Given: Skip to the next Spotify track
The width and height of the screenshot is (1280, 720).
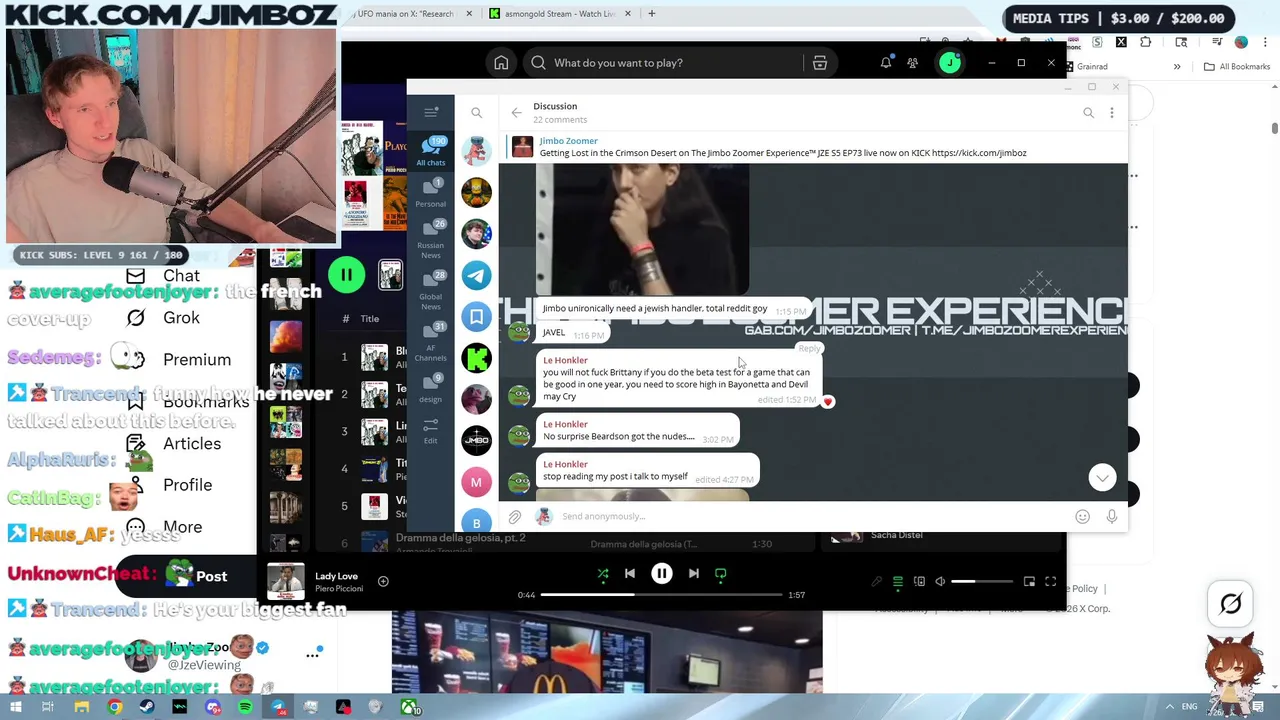Looking at the screenshot, I should pyautogui.click(x=694, y=574).
